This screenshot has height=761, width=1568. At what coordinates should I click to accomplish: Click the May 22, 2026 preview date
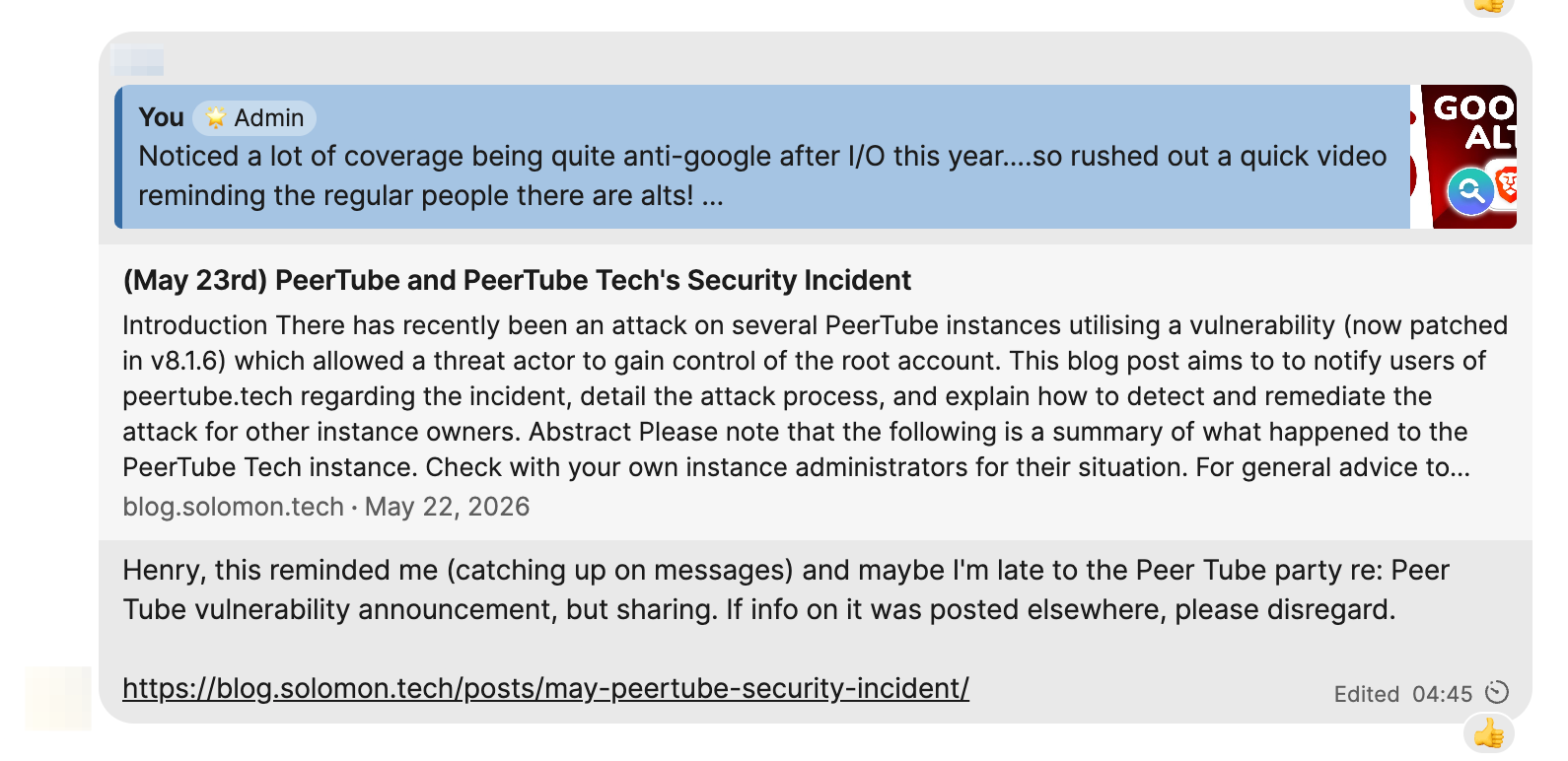click(447, 507)
